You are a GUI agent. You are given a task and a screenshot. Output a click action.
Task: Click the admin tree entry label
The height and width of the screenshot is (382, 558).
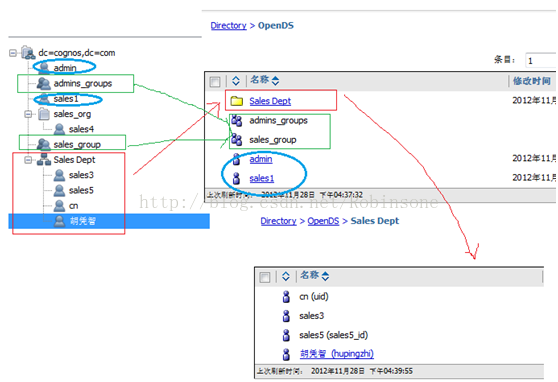[x=65, y=68]
